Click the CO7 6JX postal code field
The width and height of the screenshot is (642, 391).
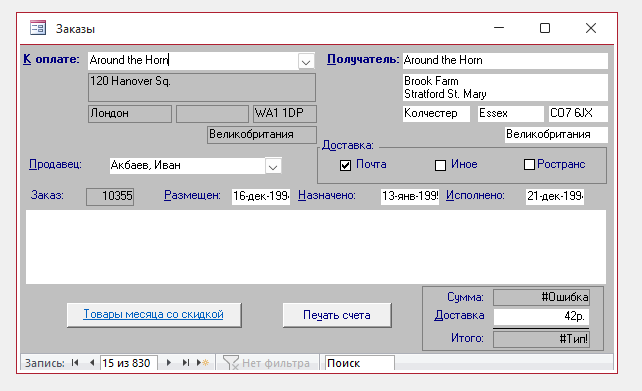(x=578, y=113)
